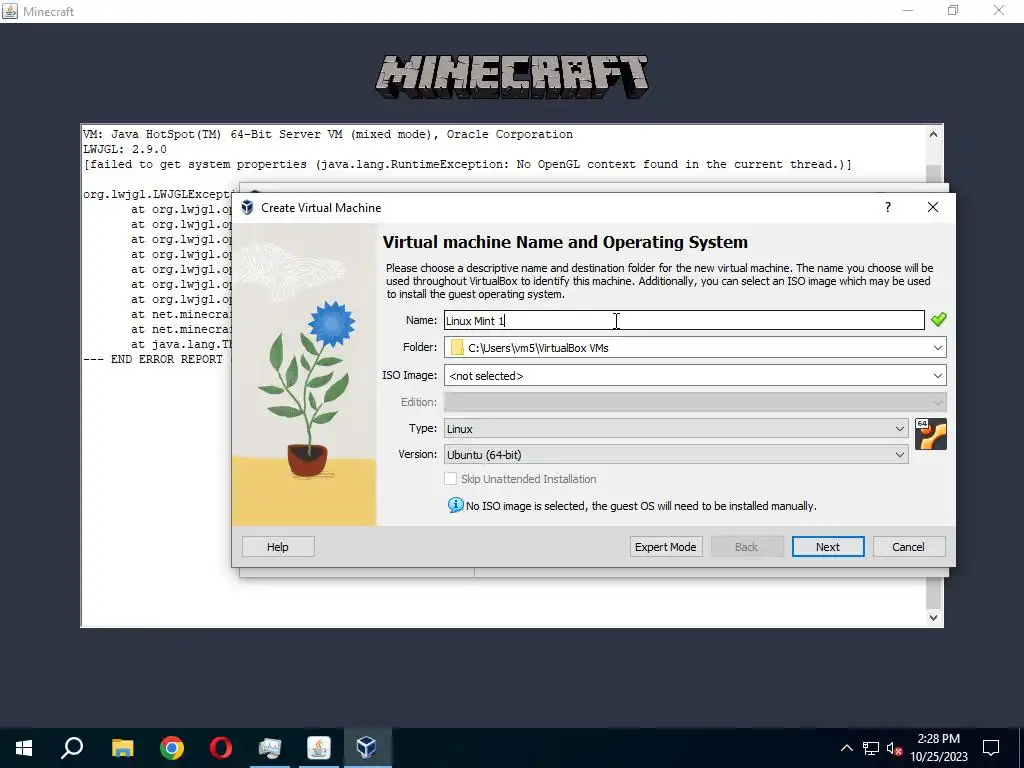The width and height of the screenshot is (1024, 768).
Task: Click the yellow folder icon in Folder field
Action: [457, 348]
